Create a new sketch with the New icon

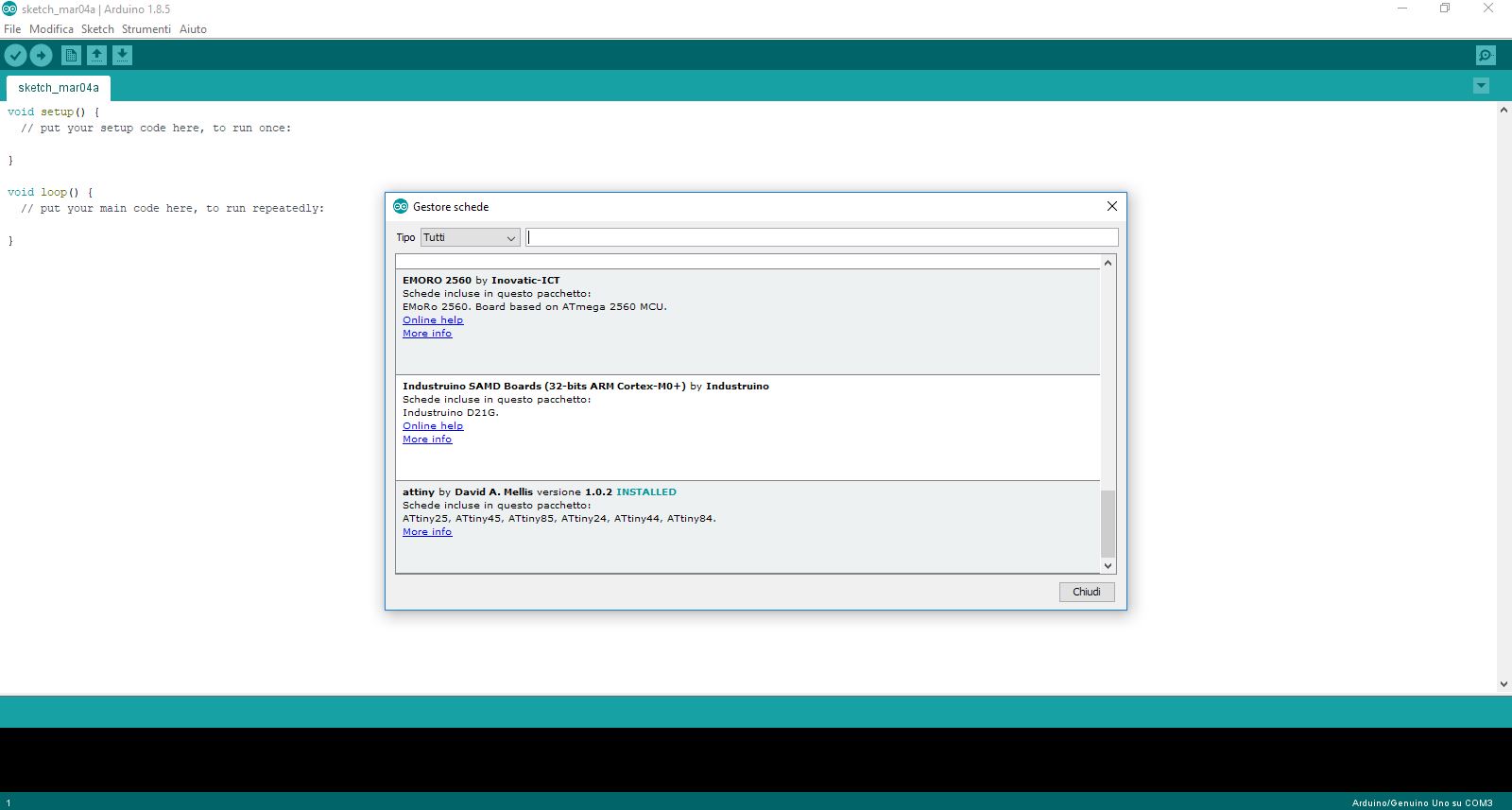click(71, 56)
